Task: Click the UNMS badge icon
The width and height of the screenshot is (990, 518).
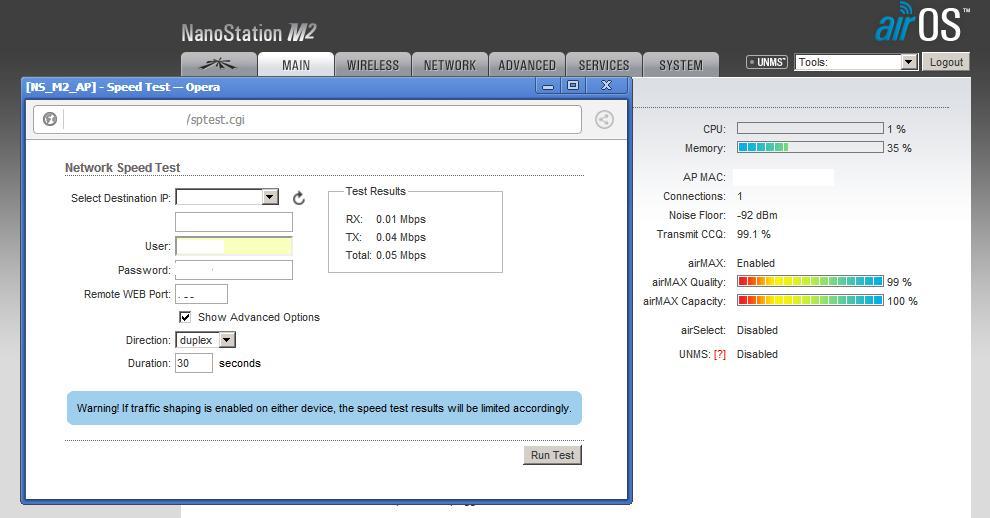Action: coord(767,62)
